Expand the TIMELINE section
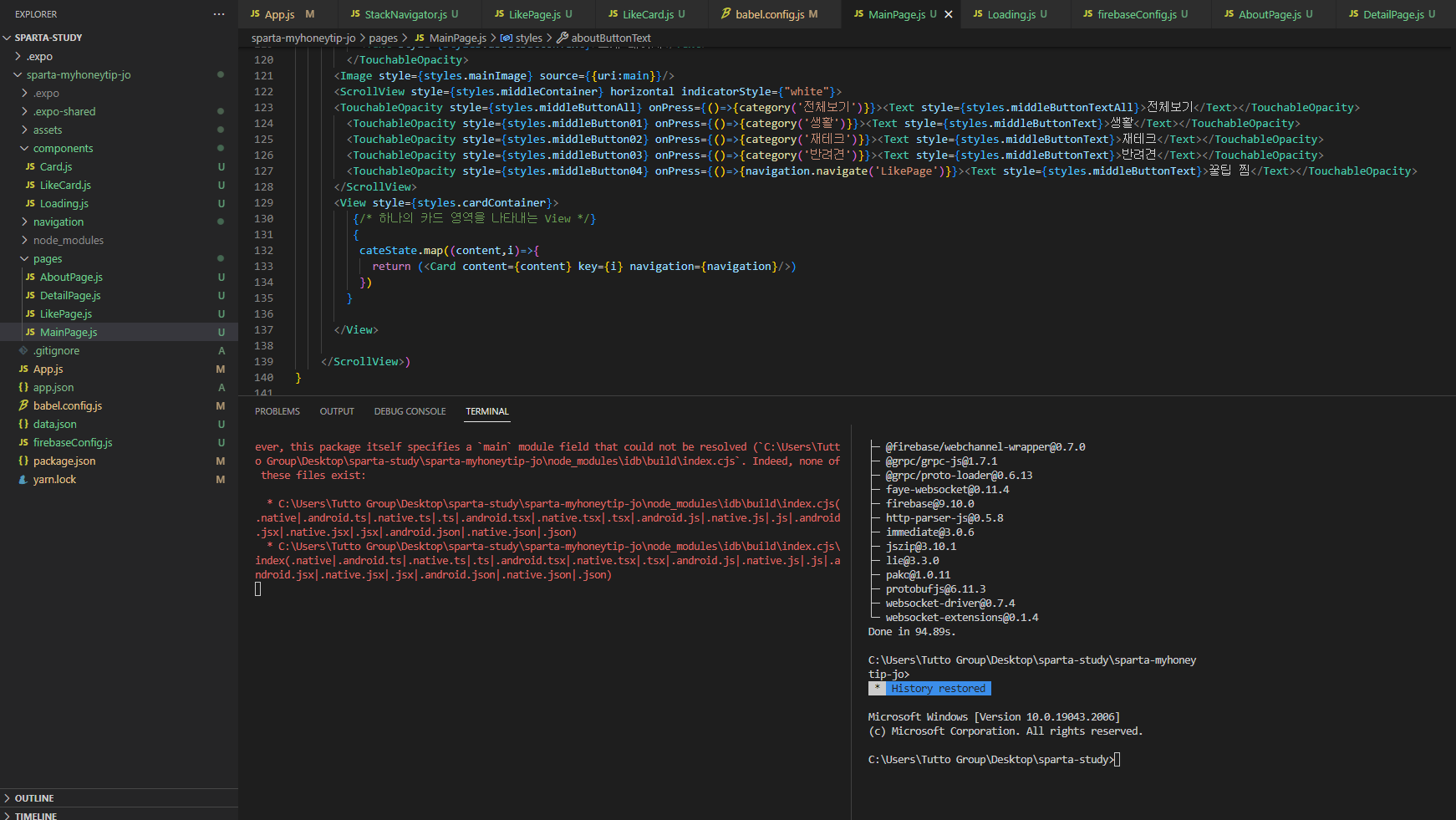Screen dimensions: 1456x820 pyautogui.click(x=8, y=816)
